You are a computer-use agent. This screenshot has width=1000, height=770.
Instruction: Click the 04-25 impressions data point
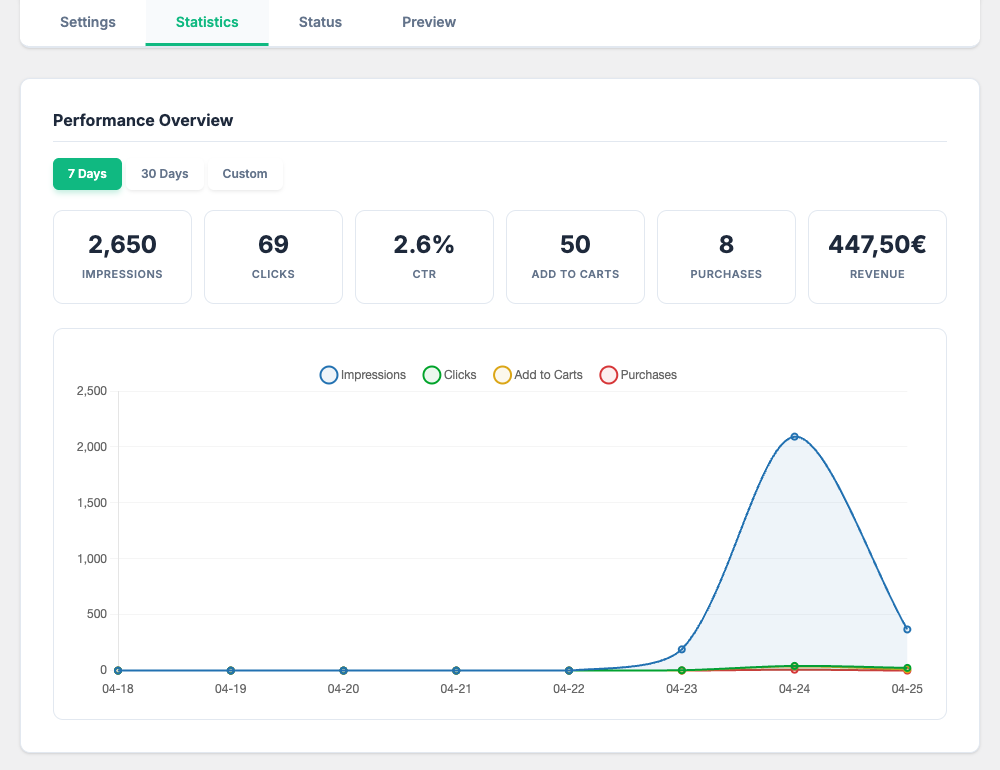click(x=907, y=629)
